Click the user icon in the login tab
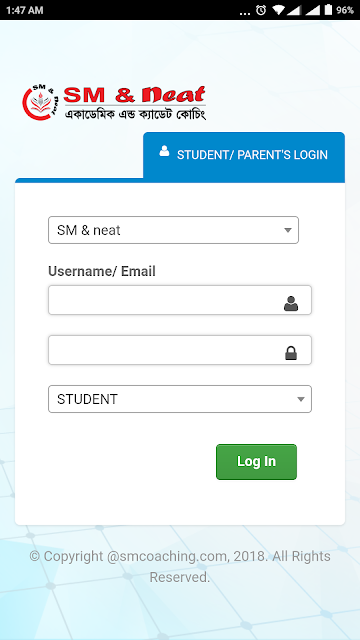Image resolution: width=360 pixels, height=640 pixels. click(x=164, y=151)
